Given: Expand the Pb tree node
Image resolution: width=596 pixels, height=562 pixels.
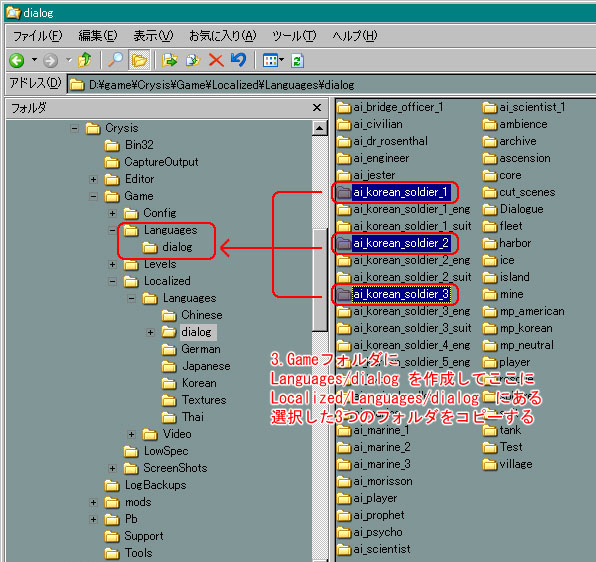Looking at the screenshot, I should pos(93,519).
